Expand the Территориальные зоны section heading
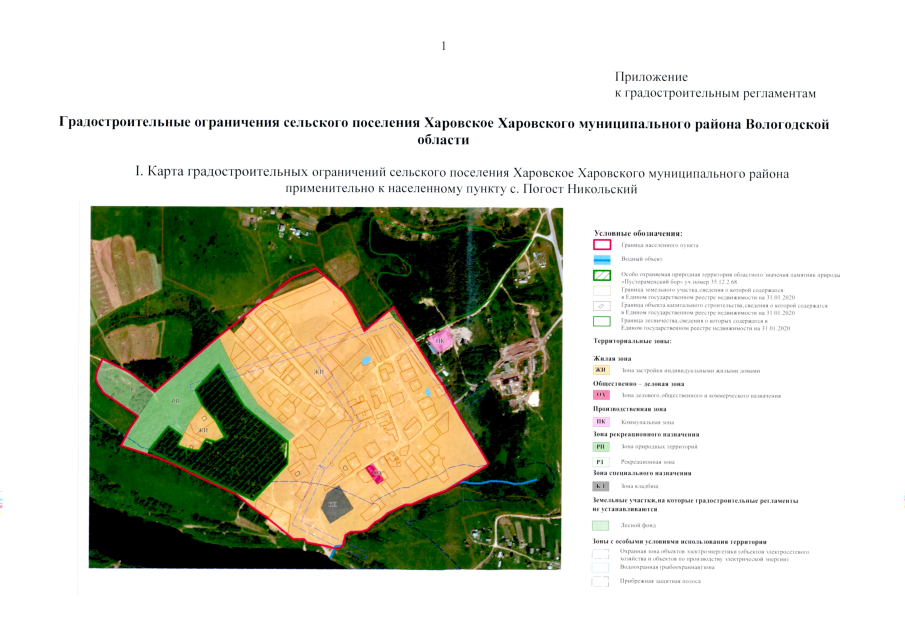 pyautogui.click(x=632, y=343)
